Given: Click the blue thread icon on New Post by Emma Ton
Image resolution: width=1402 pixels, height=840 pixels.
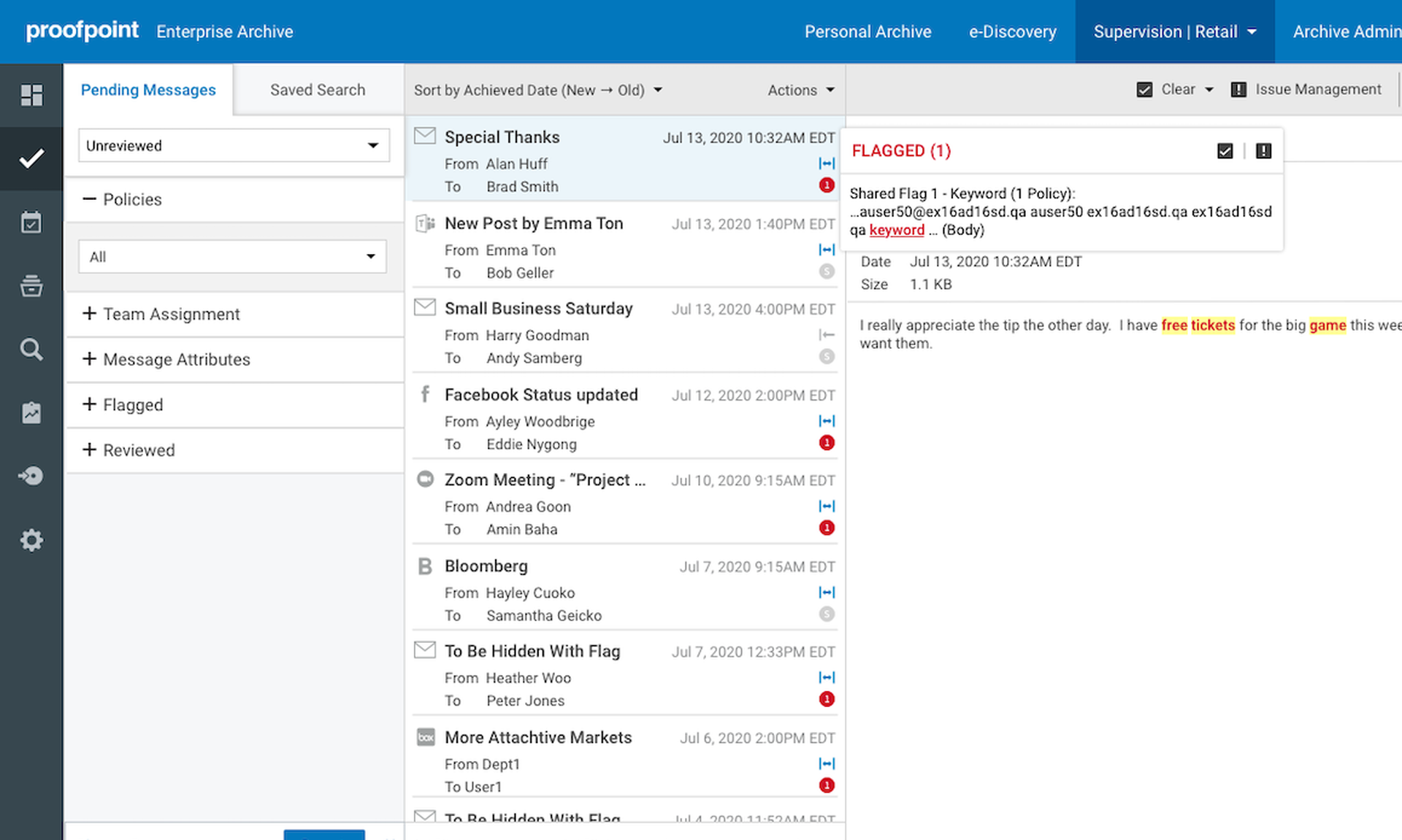Looking at the screenshot, I should click(827, 250).
